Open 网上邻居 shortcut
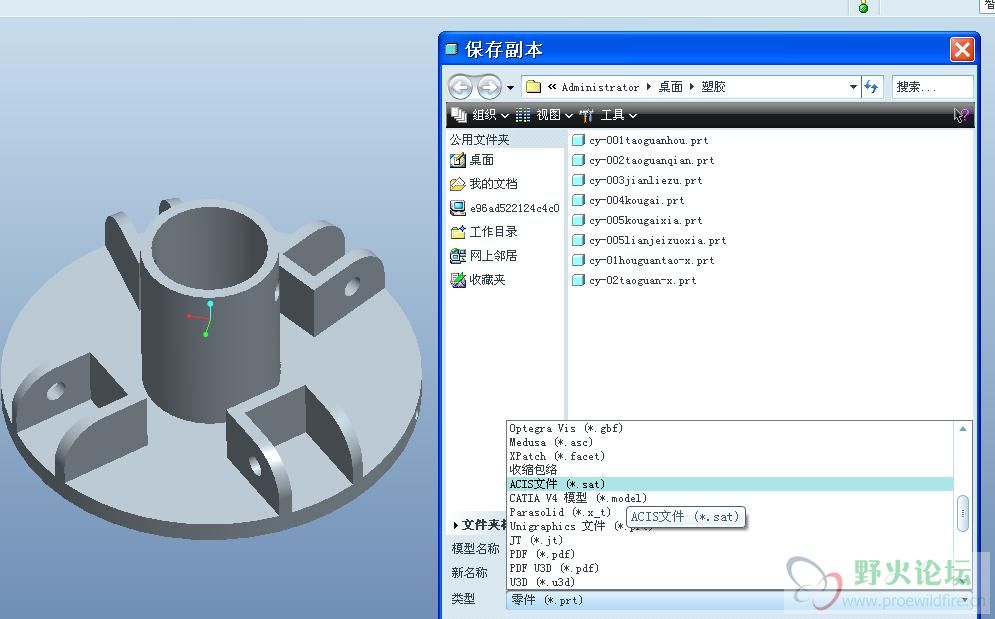This screenshot has height=619, width=995. coord(484,256)
